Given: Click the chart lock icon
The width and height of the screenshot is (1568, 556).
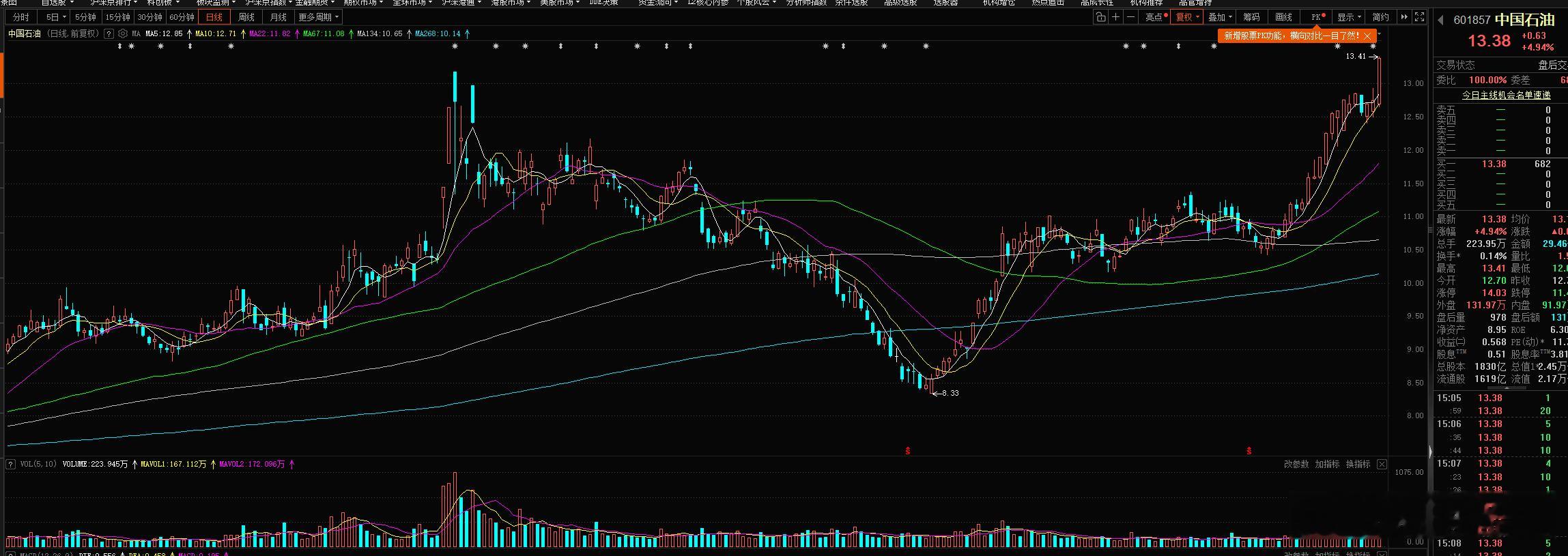Looking at the screenshot, I should click(1100, 17).
